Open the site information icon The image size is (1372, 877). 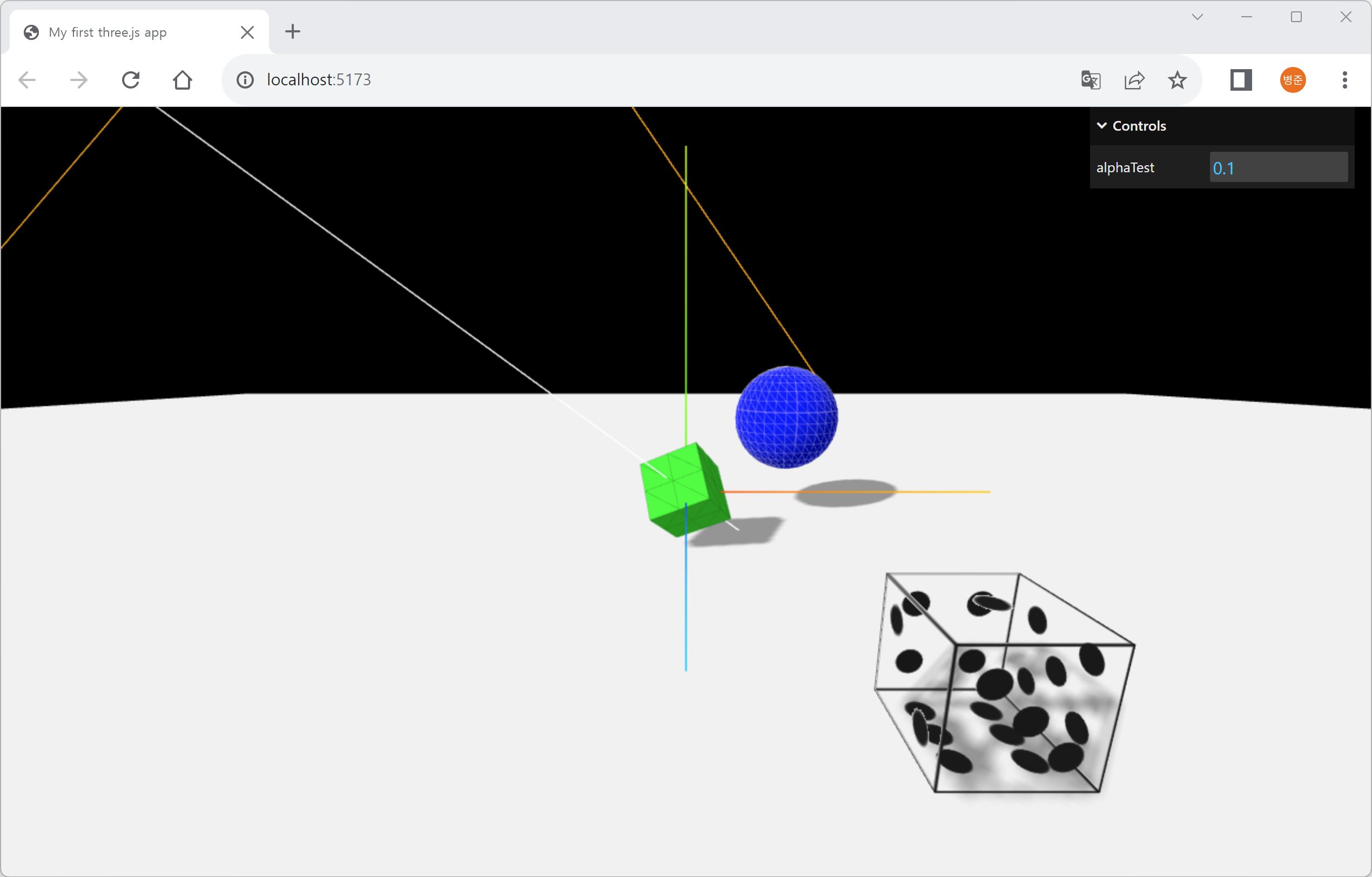(x=245, y=80)
